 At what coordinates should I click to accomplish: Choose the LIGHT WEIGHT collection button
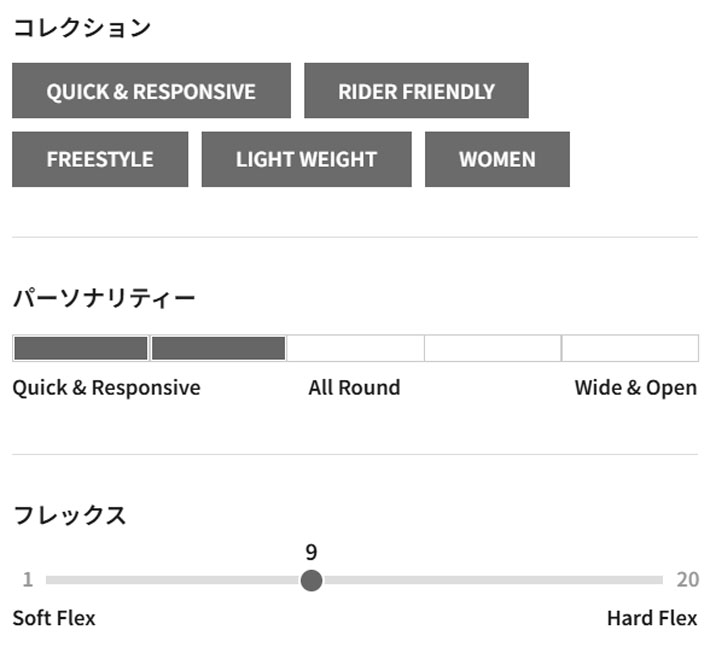tap(306, 159)
